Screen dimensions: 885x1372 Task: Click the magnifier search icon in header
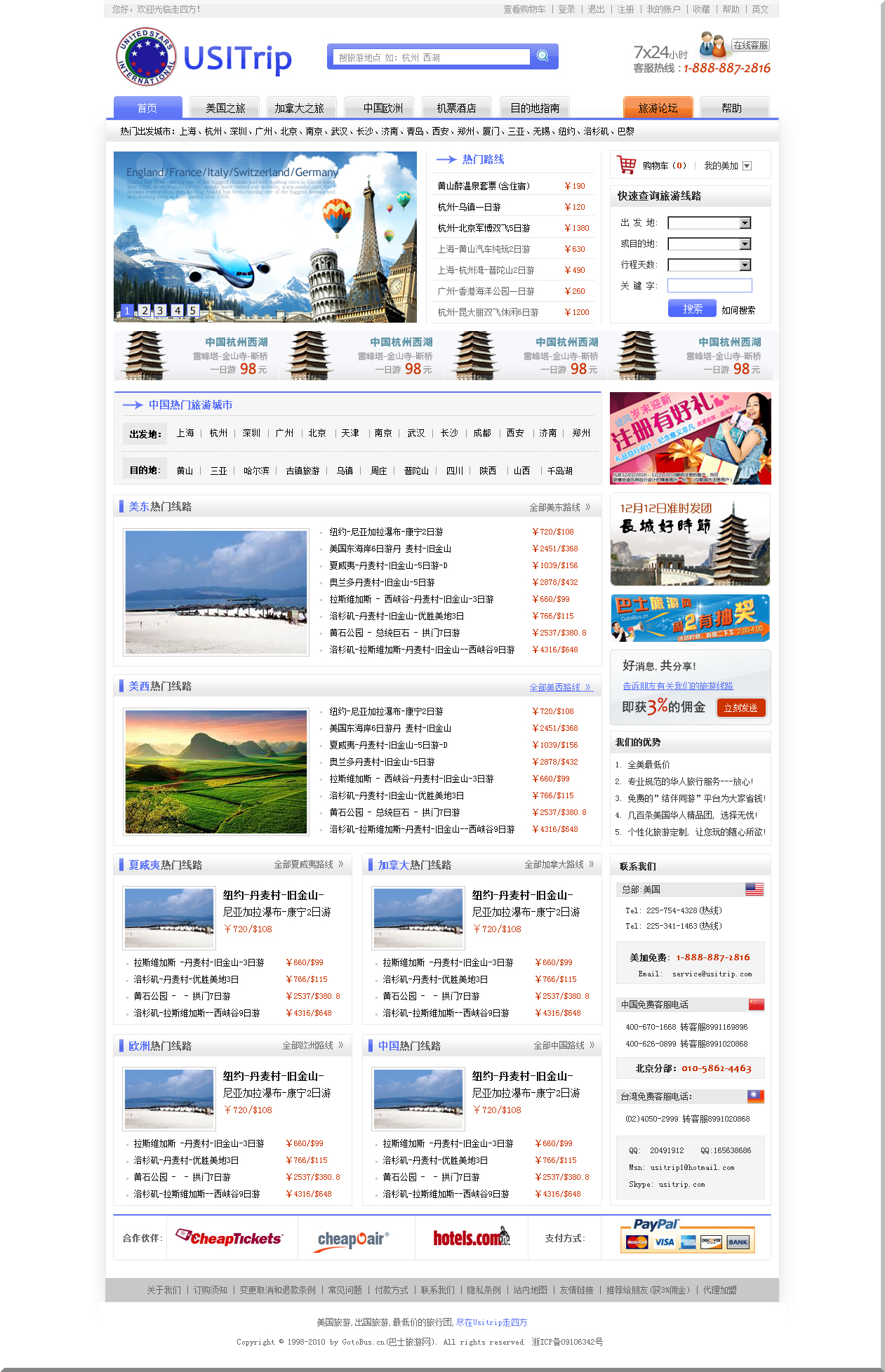[x=543, y=56]
